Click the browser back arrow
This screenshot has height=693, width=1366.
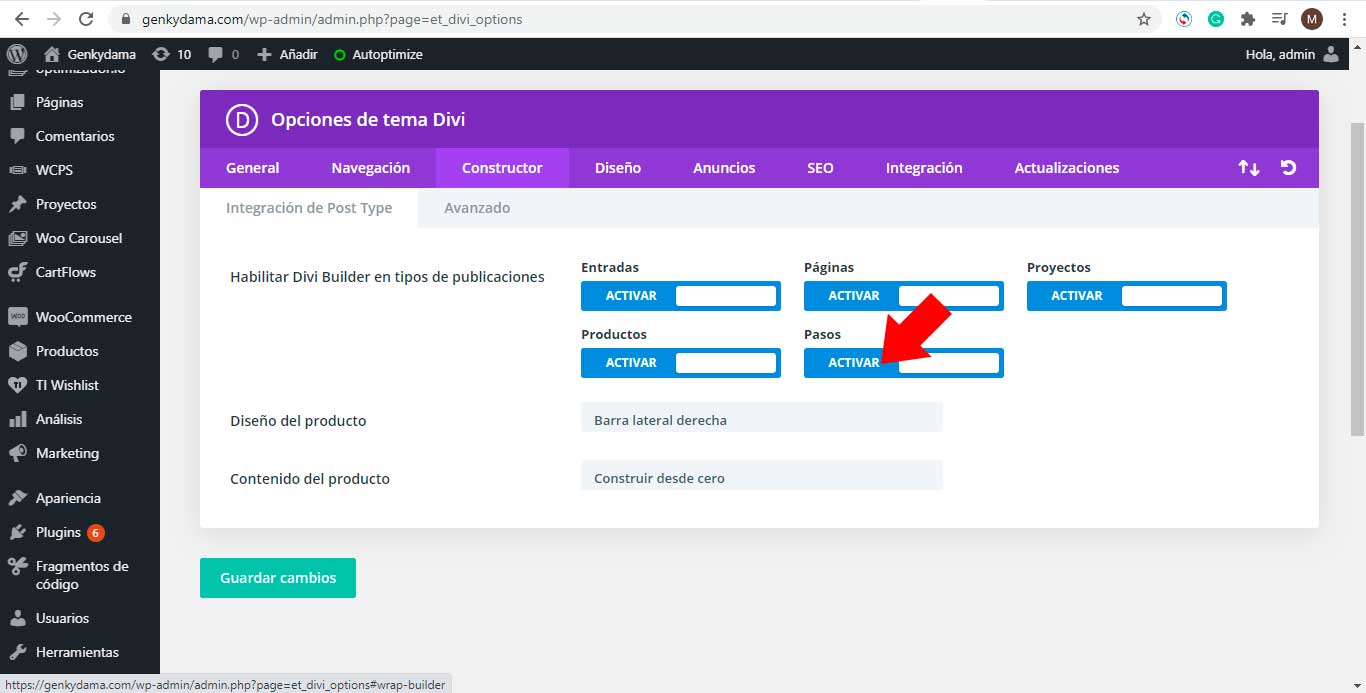coord(21,19)
